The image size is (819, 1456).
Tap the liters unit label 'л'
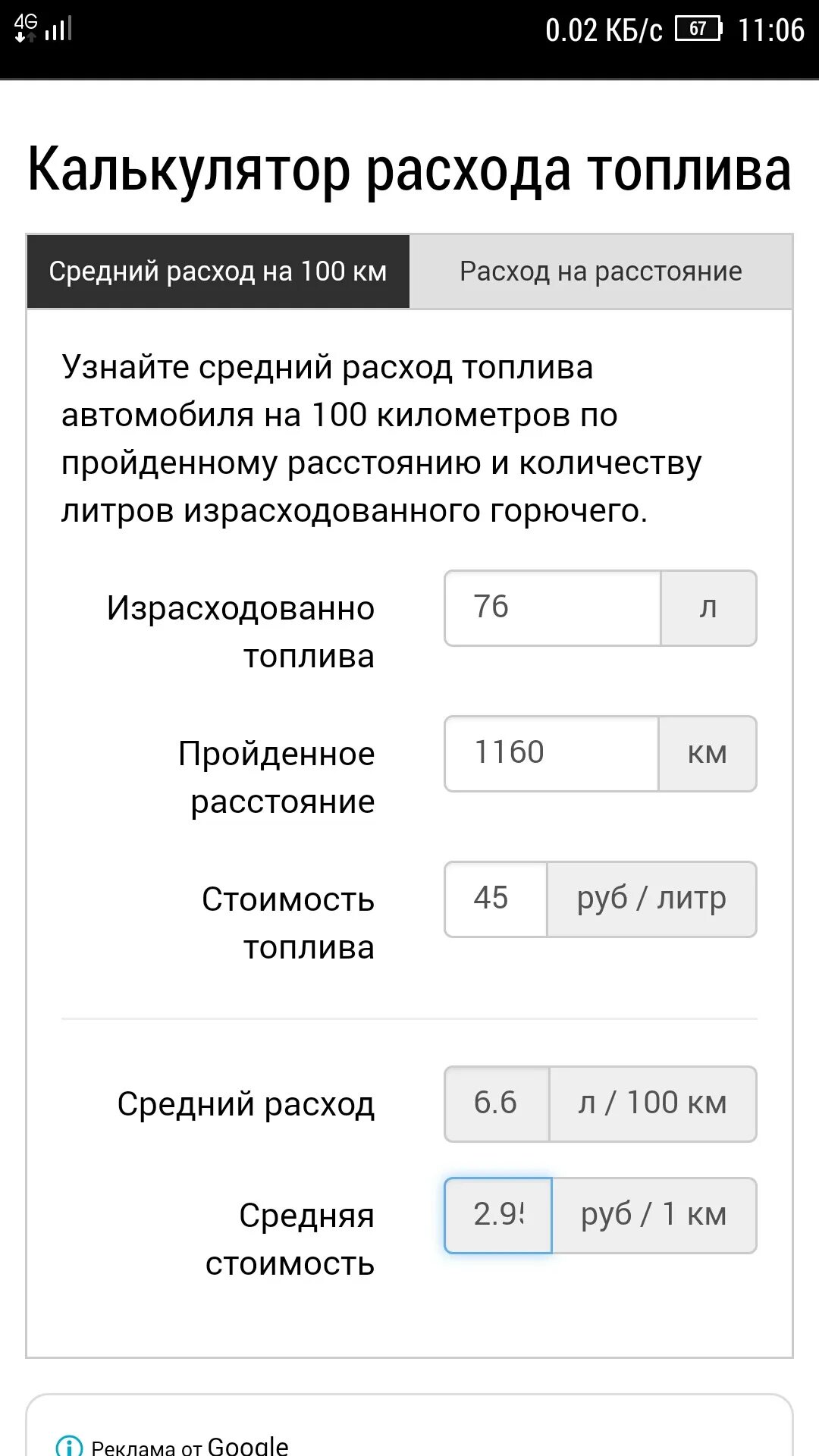[x=708, y=608]
